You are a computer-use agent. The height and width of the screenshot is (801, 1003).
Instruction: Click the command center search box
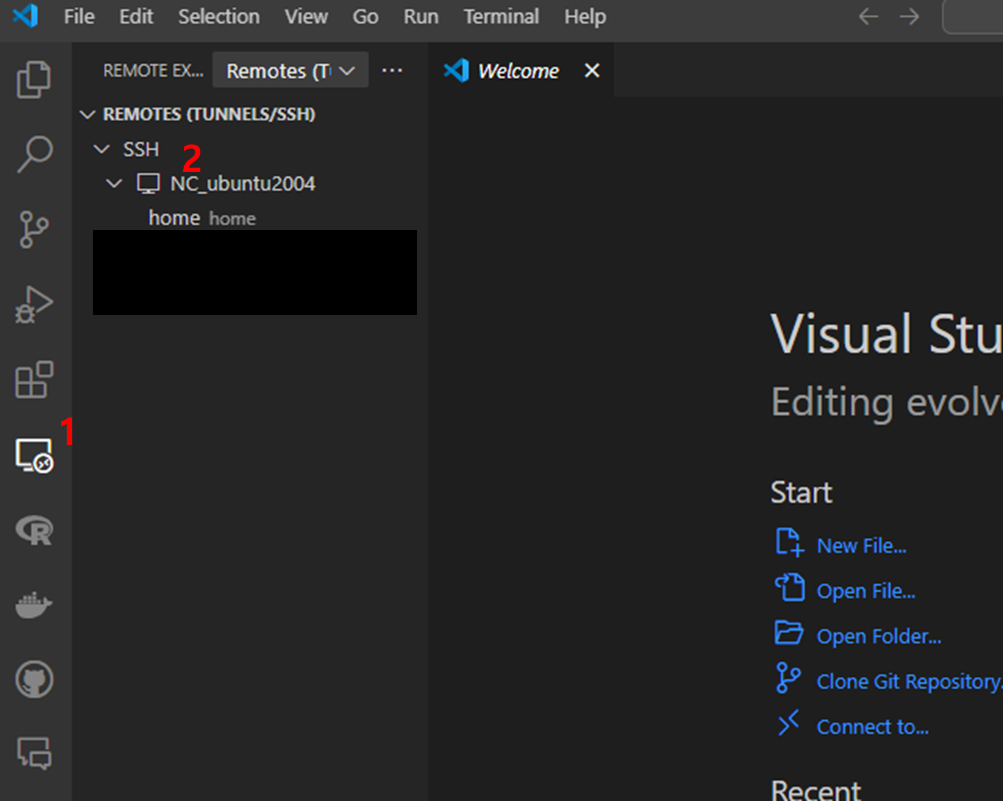972,17
